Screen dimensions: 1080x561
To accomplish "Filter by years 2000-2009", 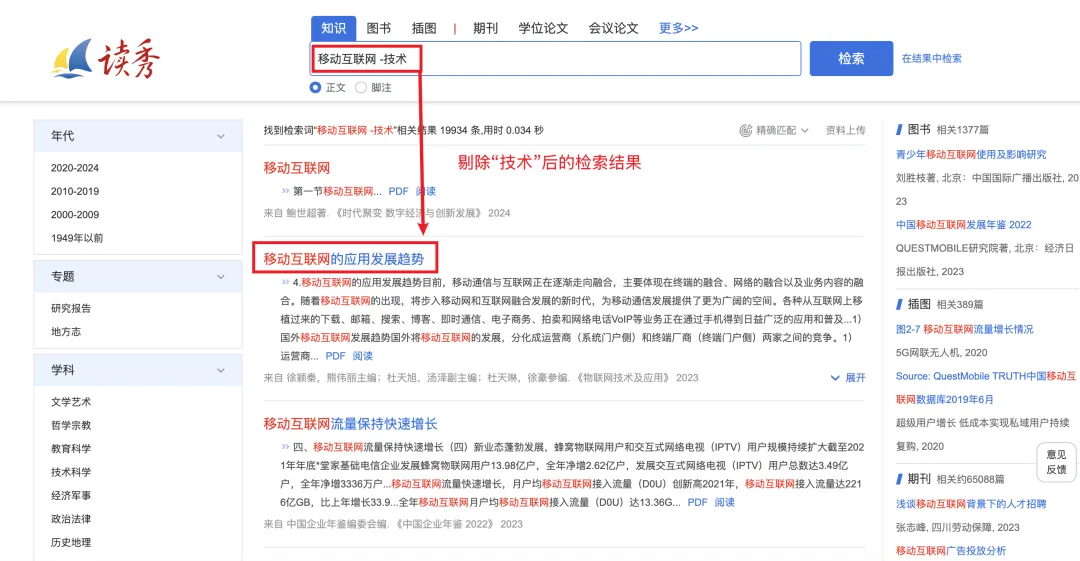I will (74, 214).
